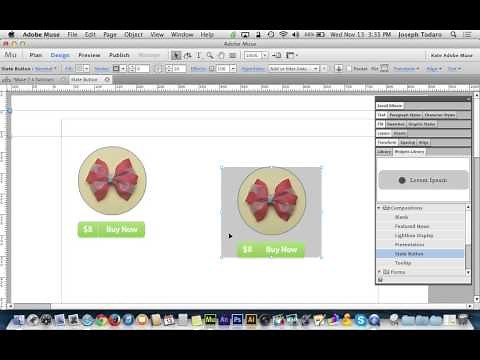480x360 pixels.
Task: Click the stroke weight input field
Action: click(142, 69)
